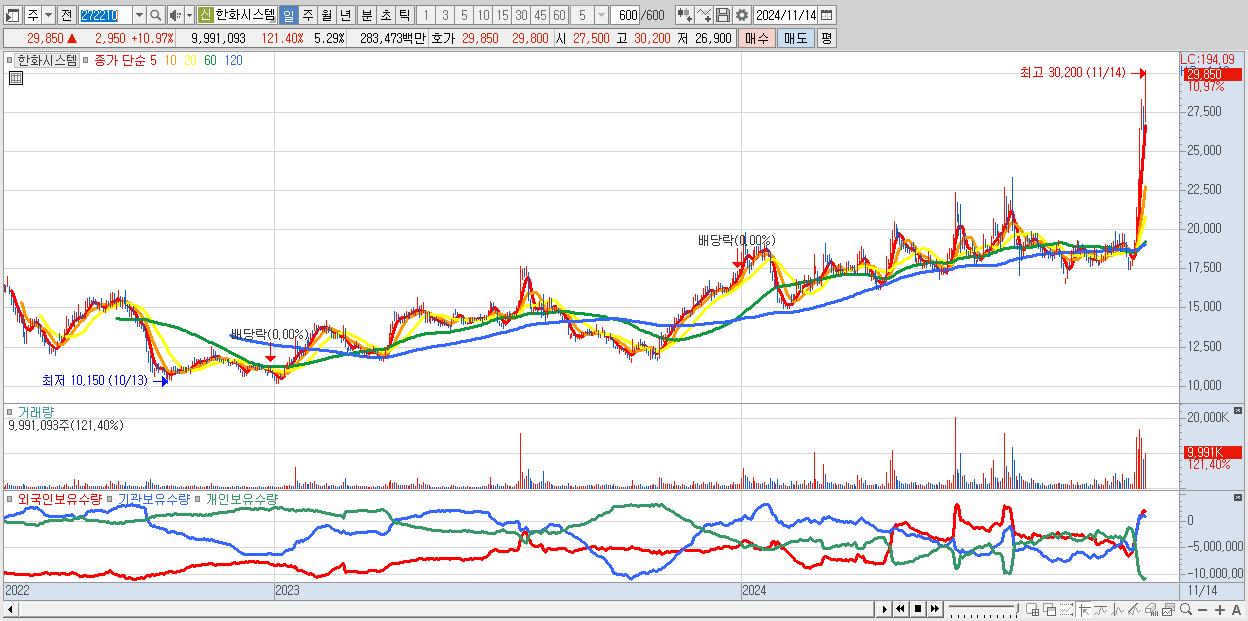1248x621 pixels.
Task: Click the overlapping windows icon in bottom toolbar
Action: [1050, 609]
